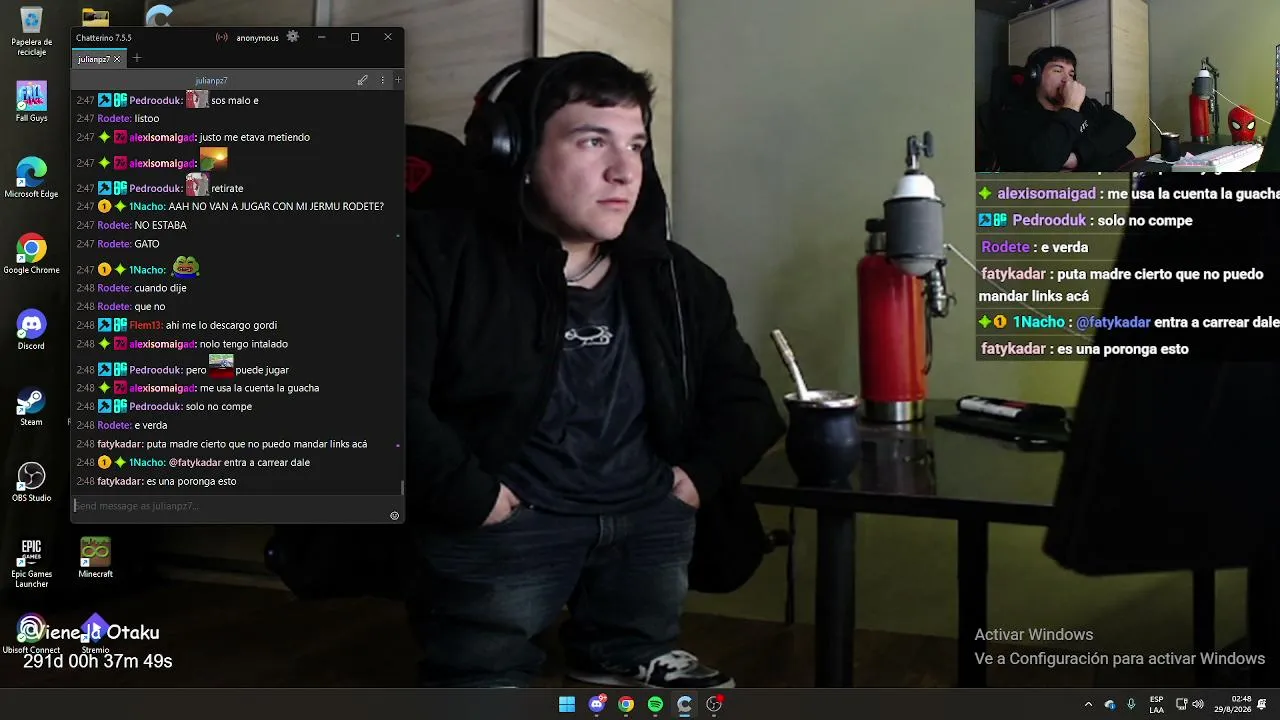Image resolution: width=1280 pixels, height=720 pixels.
Task: Click username Pedrooduk on 'sos malo e'
Action: [155, 101]
